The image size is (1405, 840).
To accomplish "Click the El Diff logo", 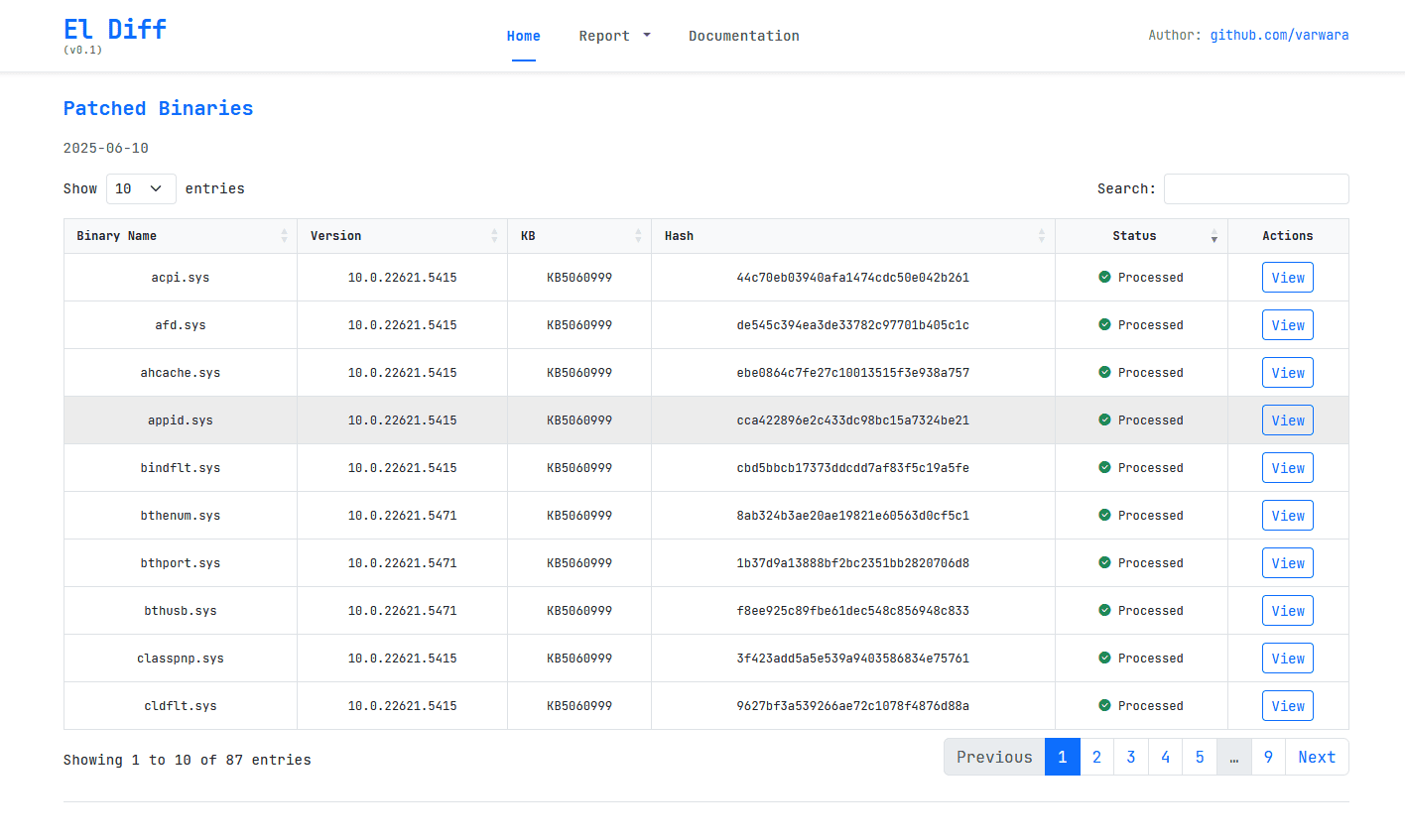I will pos(115,30).
